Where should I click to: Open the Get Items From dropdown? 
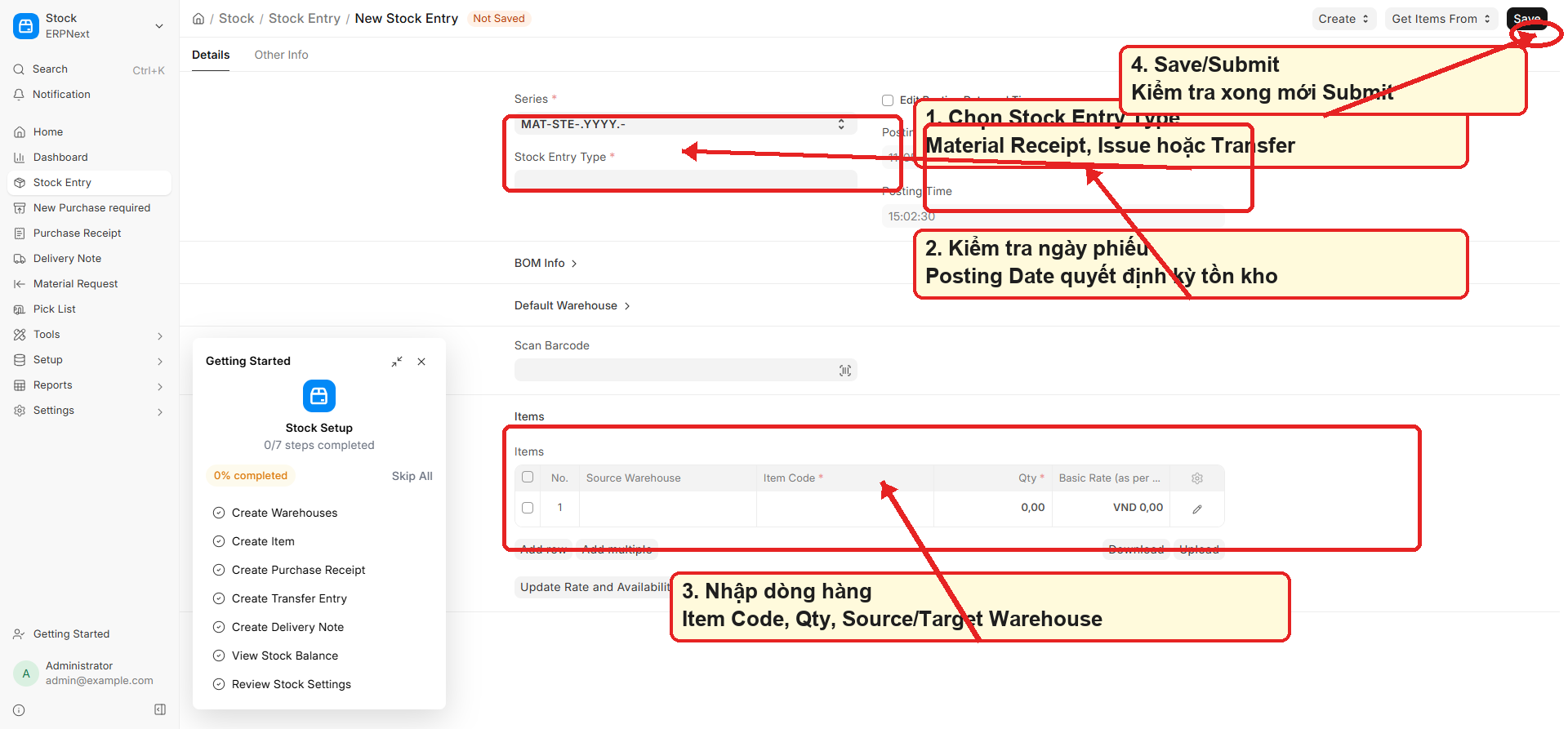coord(1441,19)
